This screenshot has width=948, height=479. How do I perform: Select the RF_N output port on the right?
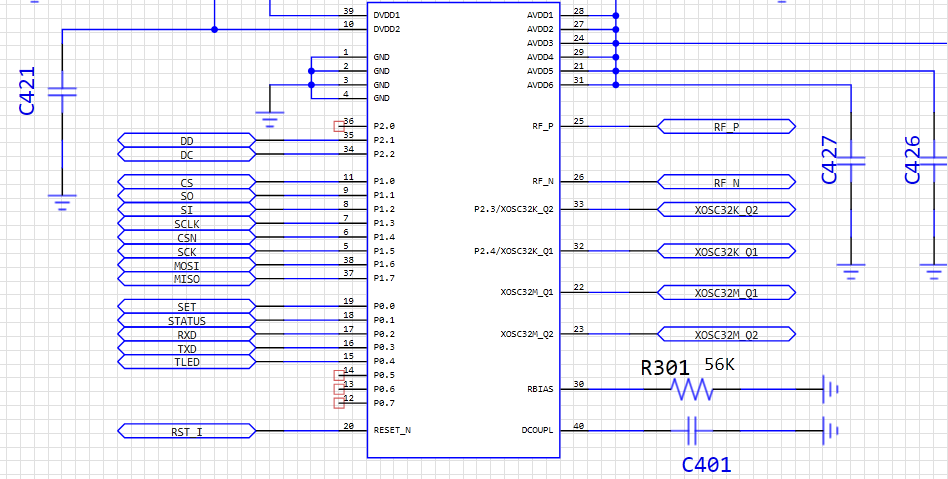(726, 182)
